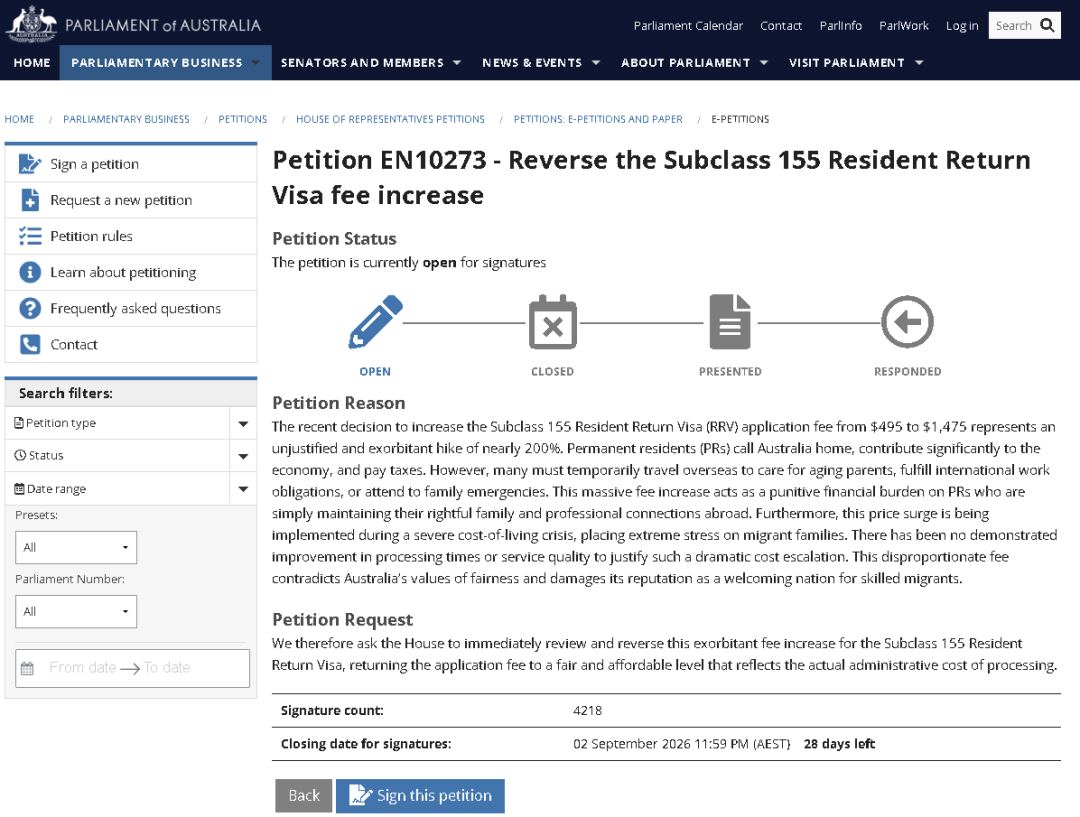The image size is (1080, 817).
Task: Expand the Status filter arrow
Action: pyautogui.click(x=243, y=456)
